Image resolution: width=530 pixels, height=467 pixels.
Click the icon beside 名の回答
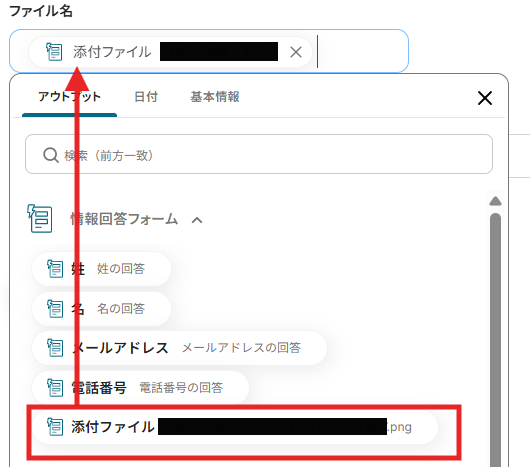click(55, 309)
